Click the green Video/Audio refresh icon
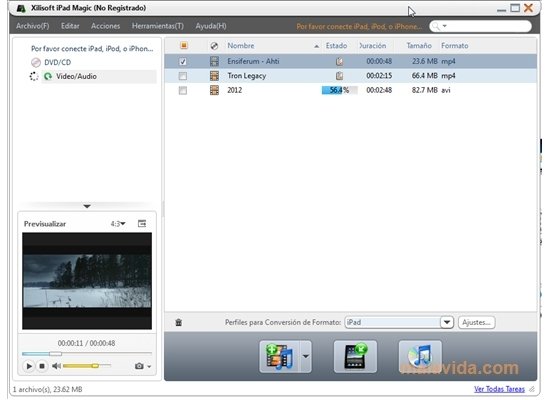The height and width of the screenshot is (400, 550). coord(48,76)
